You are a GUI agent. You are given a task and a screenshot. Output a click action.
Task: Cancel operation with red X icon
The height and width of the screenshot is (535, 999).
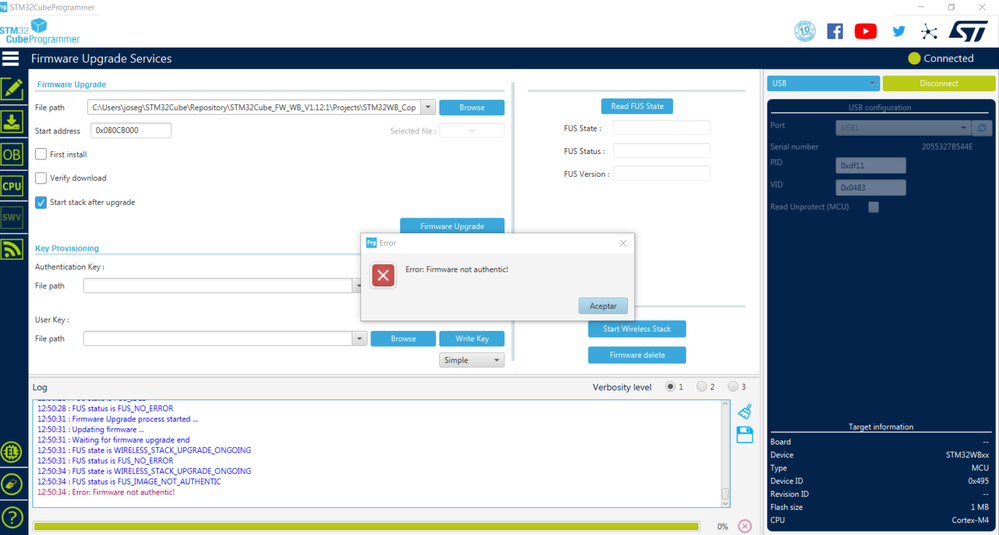click(745, 526)
